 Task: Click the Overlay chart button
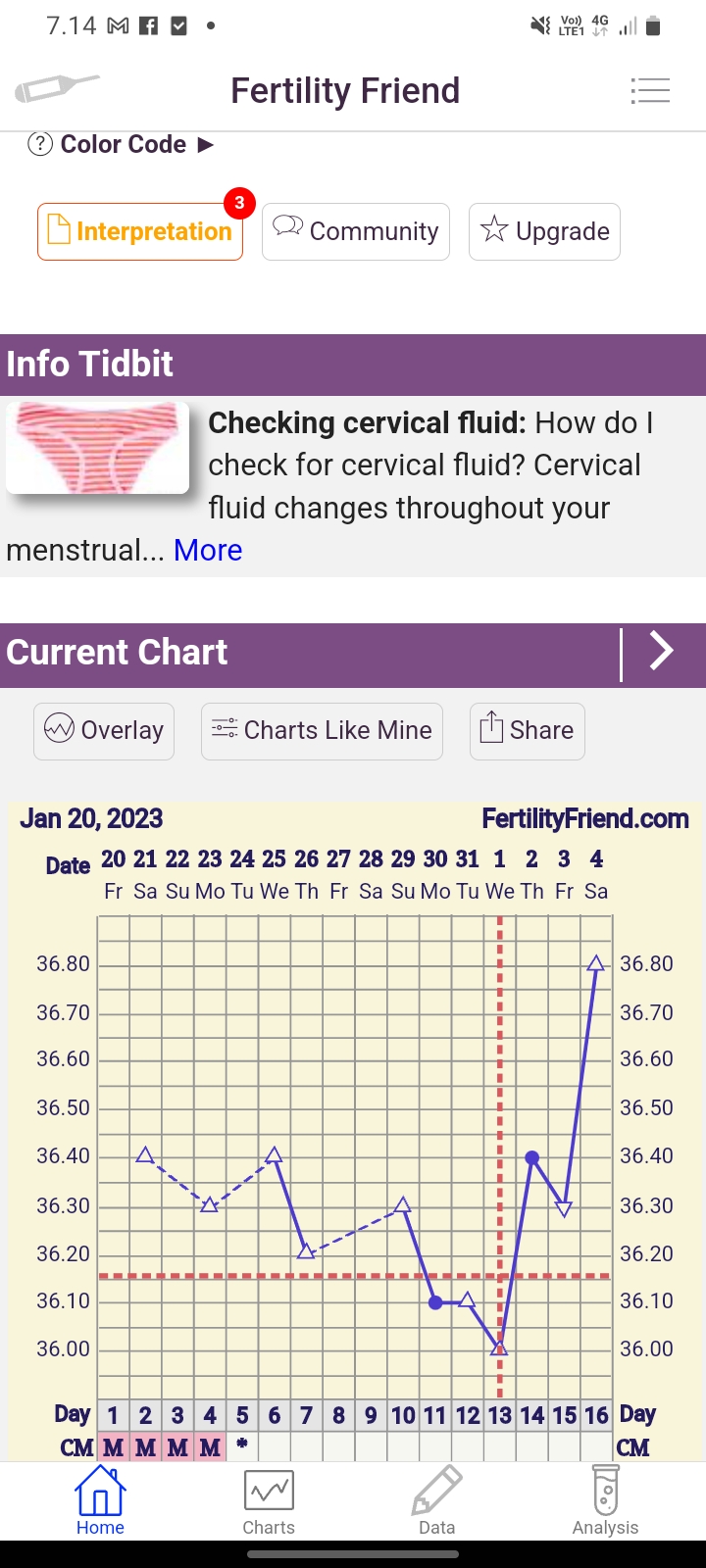[x=104, y=731]
